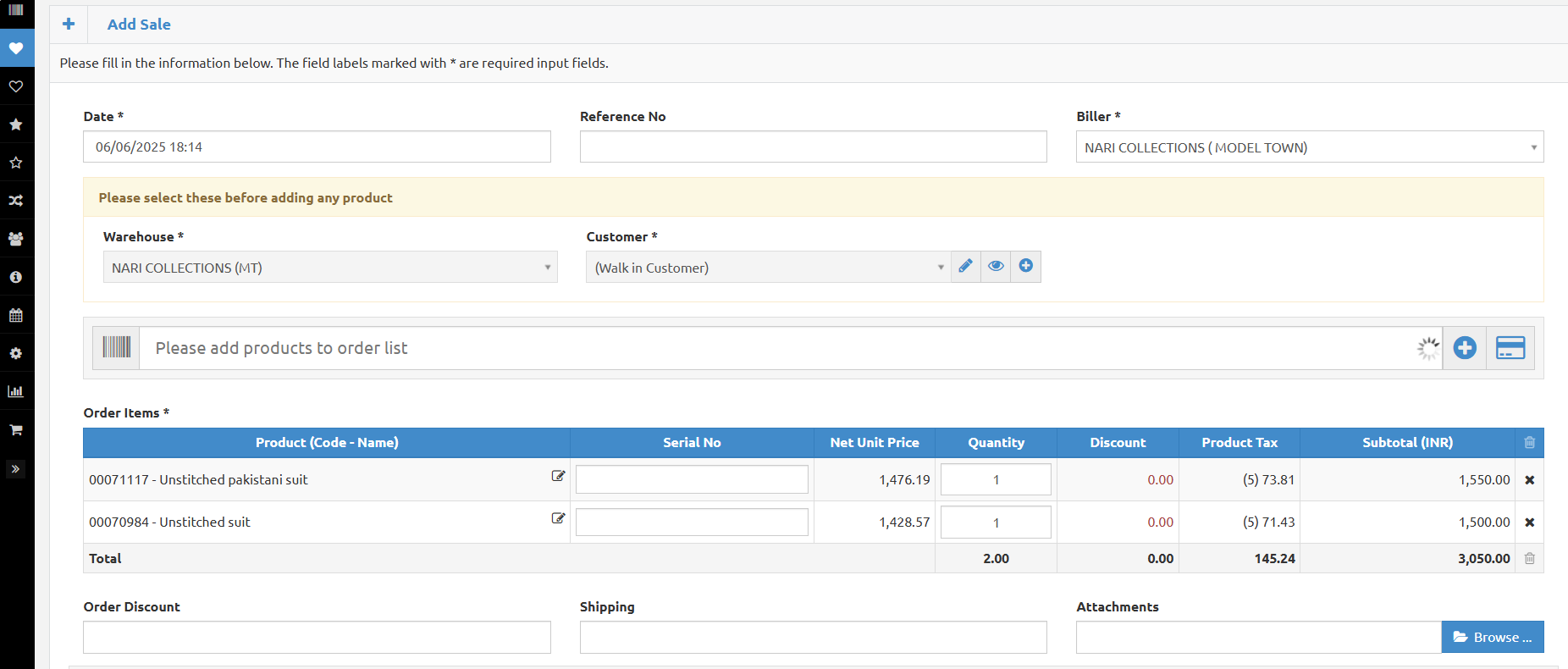The width and height of the screenshot is (1568, 669).
Task: Edit the Unstitched pakistani suit row item
Action: click(x=558, y=476)
